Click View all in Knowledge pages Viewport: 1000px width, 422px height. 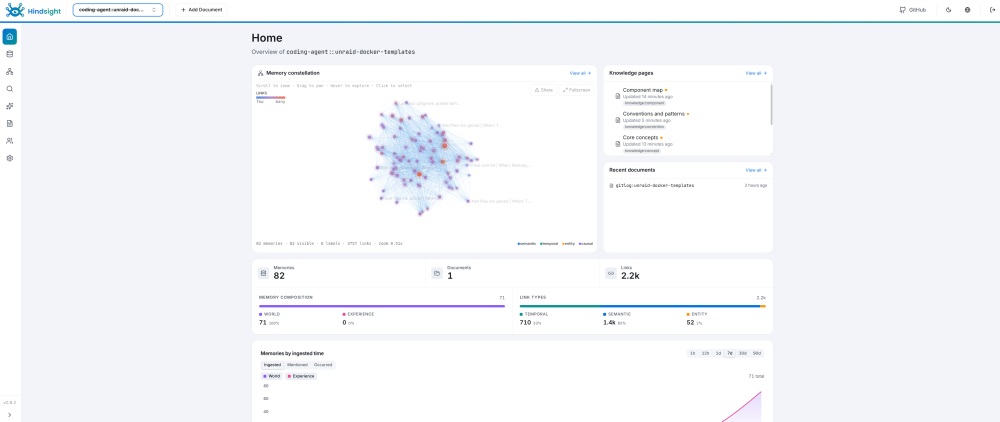point(756,73)
